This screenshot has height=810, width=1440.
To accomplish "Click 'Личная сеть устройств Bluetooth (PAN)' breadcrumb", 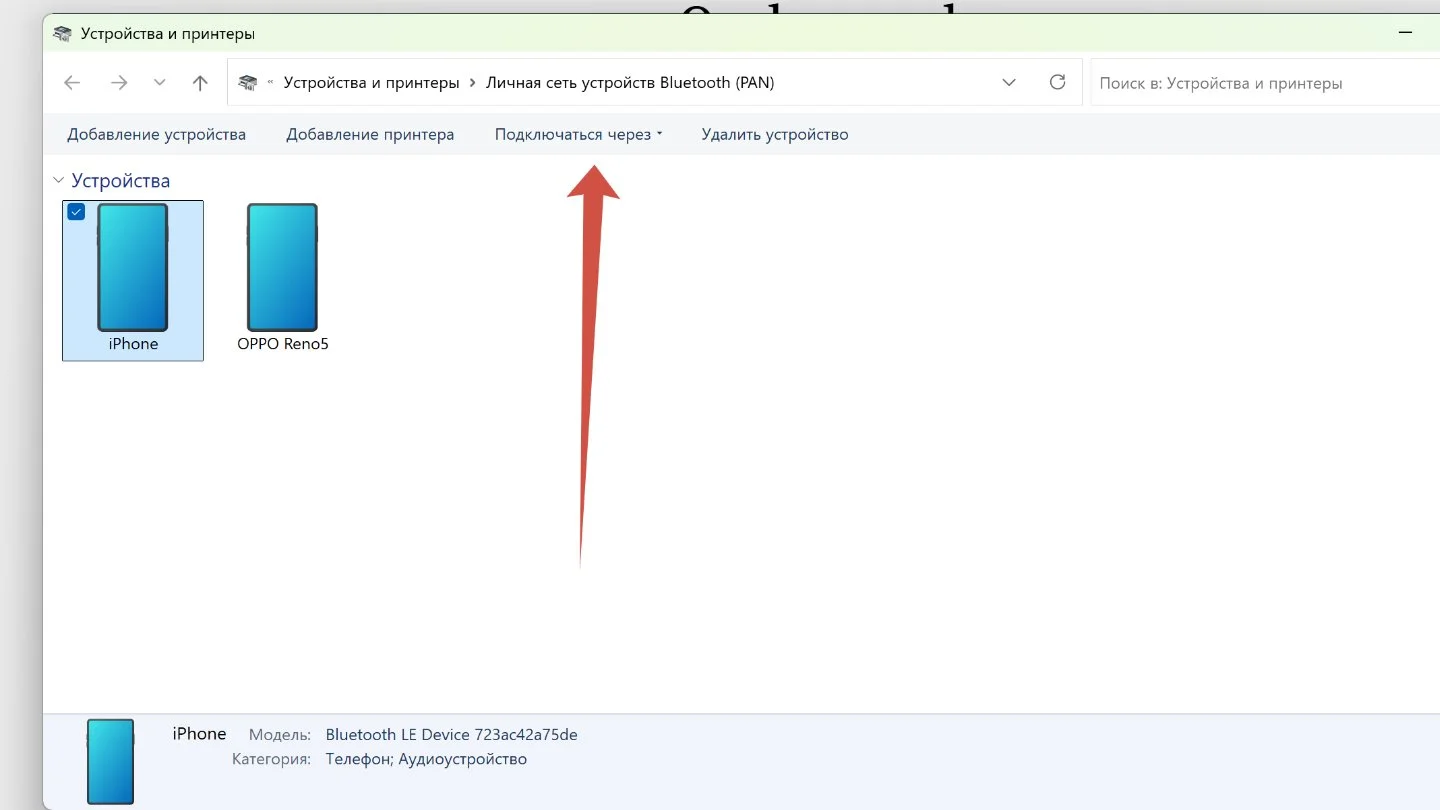I will coord(630,83).
